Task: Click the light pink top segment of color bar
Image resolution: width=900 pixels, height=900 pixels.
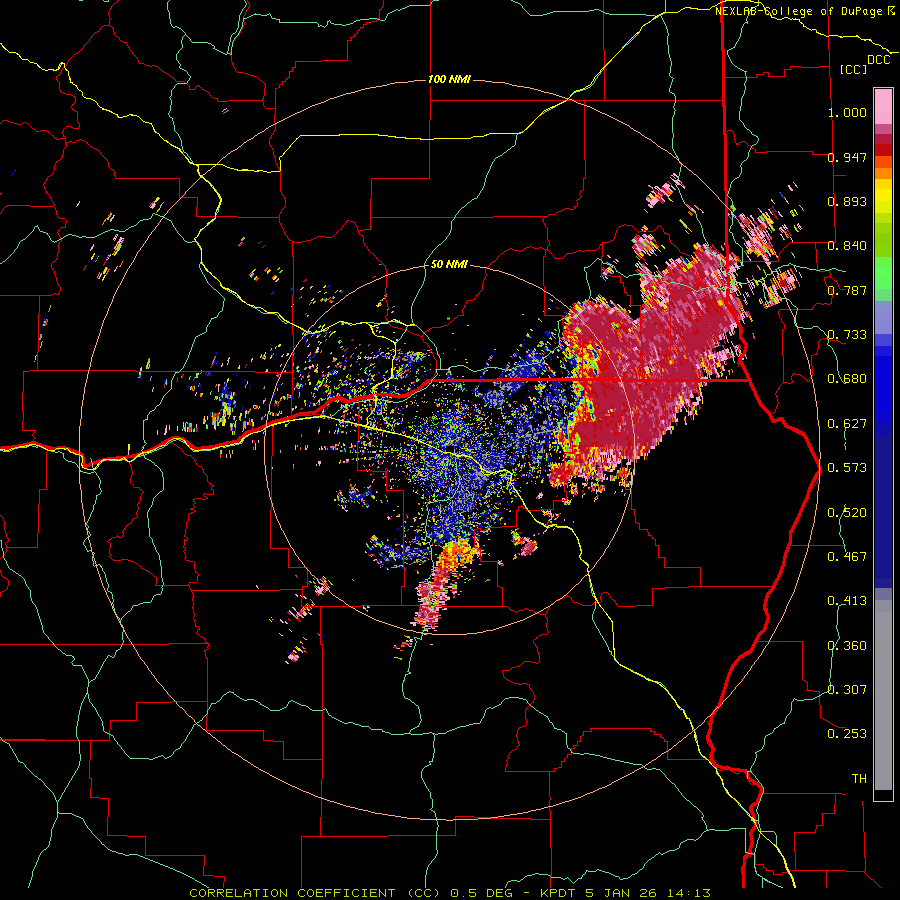Action: (x=883, y=107)
